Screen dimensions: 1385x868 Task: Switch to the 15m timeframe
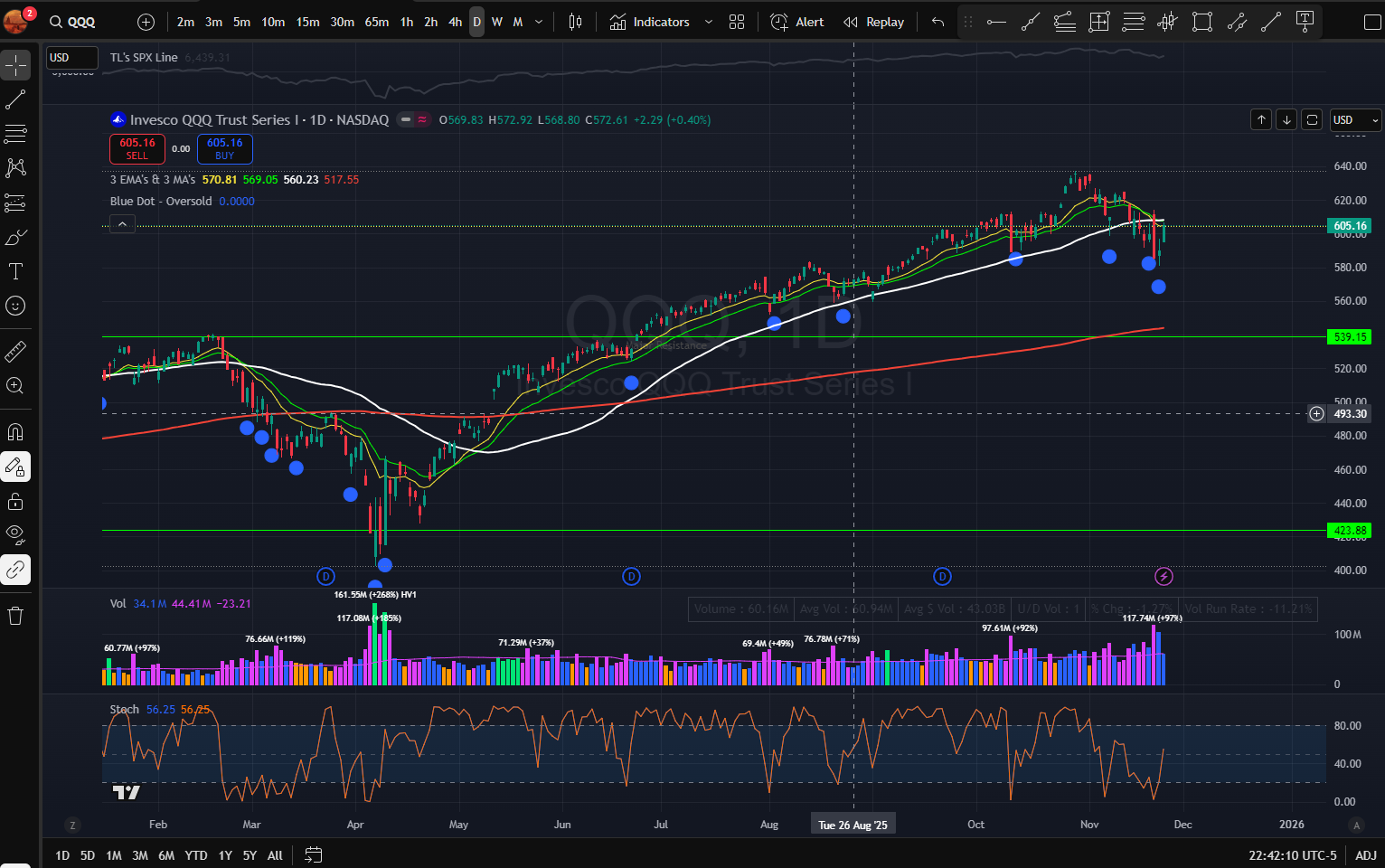click(307, 22)
